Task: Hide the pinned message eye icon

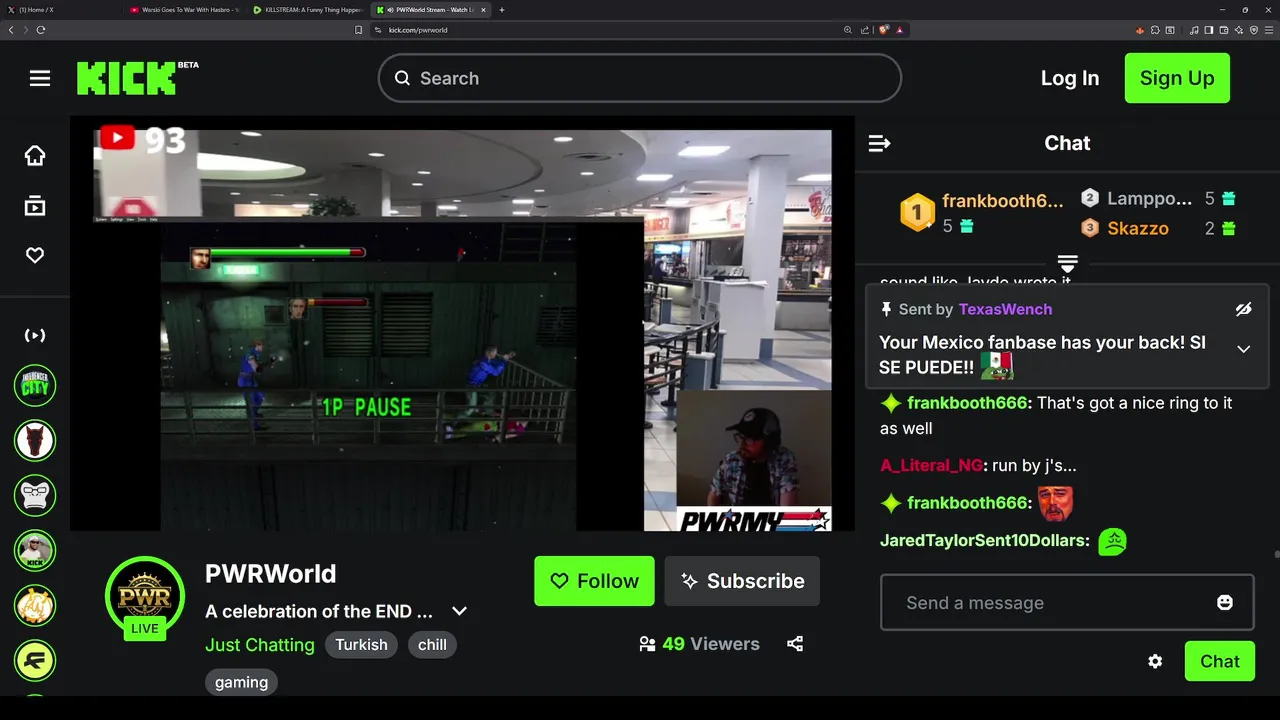Action: tap(1243, 309)
